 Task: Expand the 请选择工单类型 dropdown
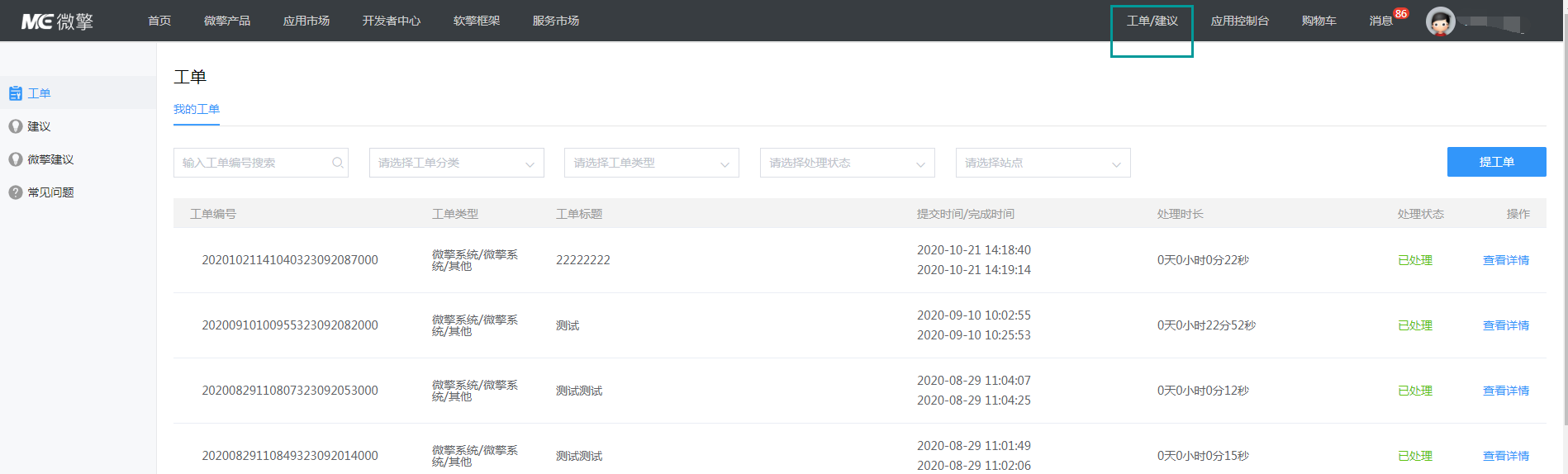coord(651,163)
